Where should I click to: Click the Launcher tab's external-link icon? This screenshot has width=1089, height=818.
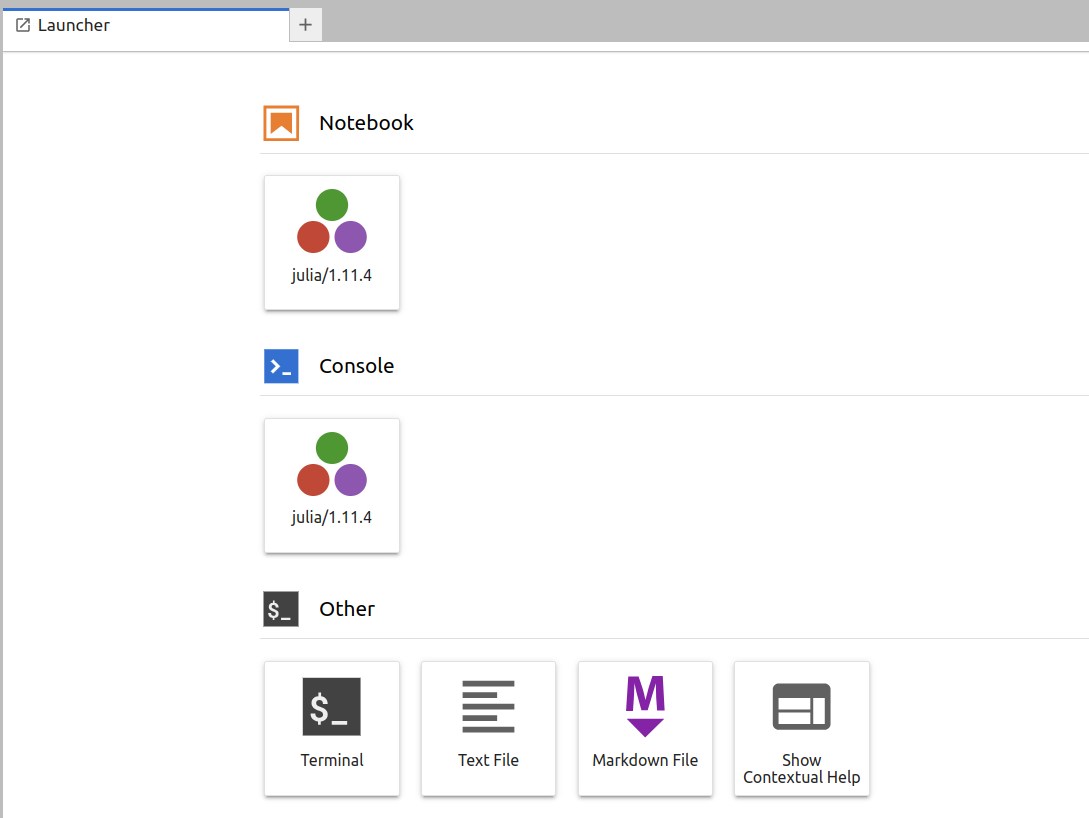(x=23, y=25)
